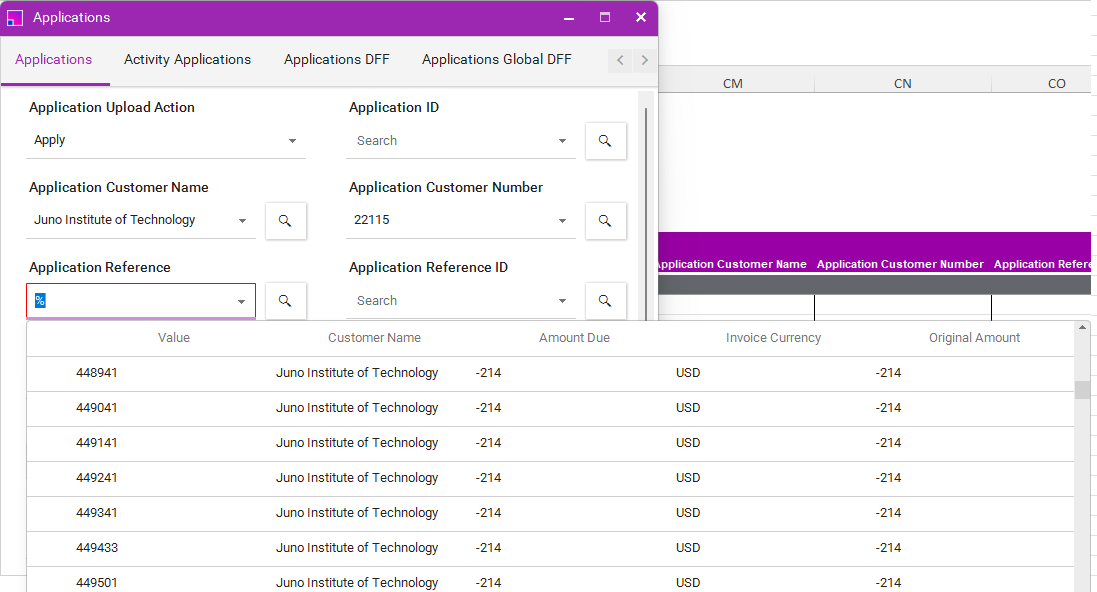Select the row with value 449141

pyautogui.click(x=551, y=443)
